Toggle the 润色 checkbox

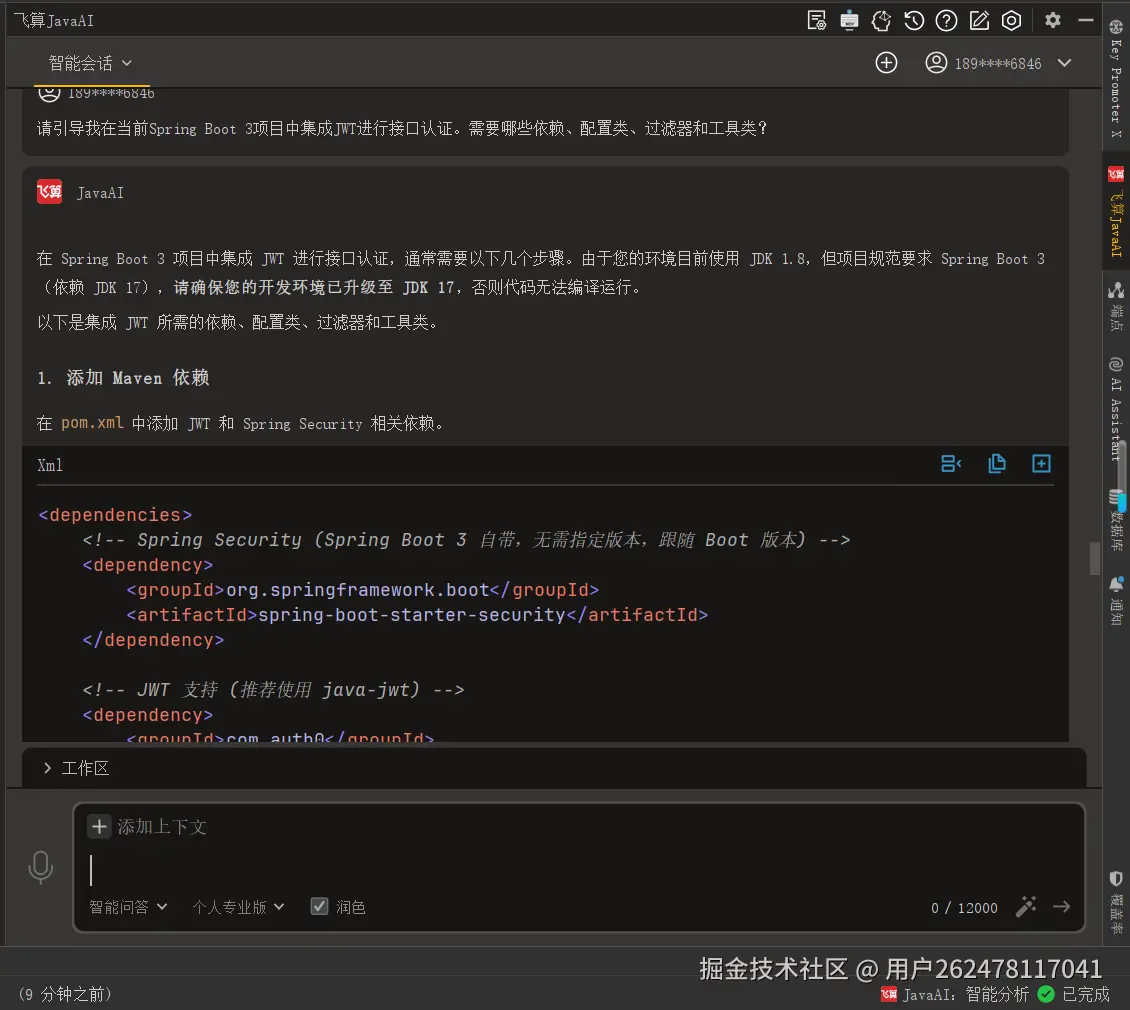coord(319,906)
